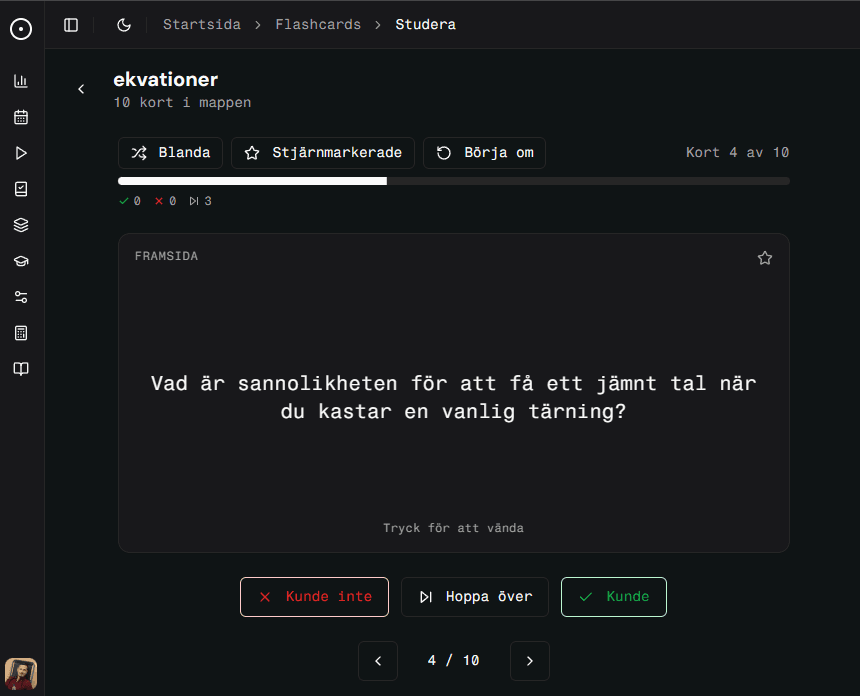Go back with arrow beside ekvationer
860x696 pixels.
point(82,89)
